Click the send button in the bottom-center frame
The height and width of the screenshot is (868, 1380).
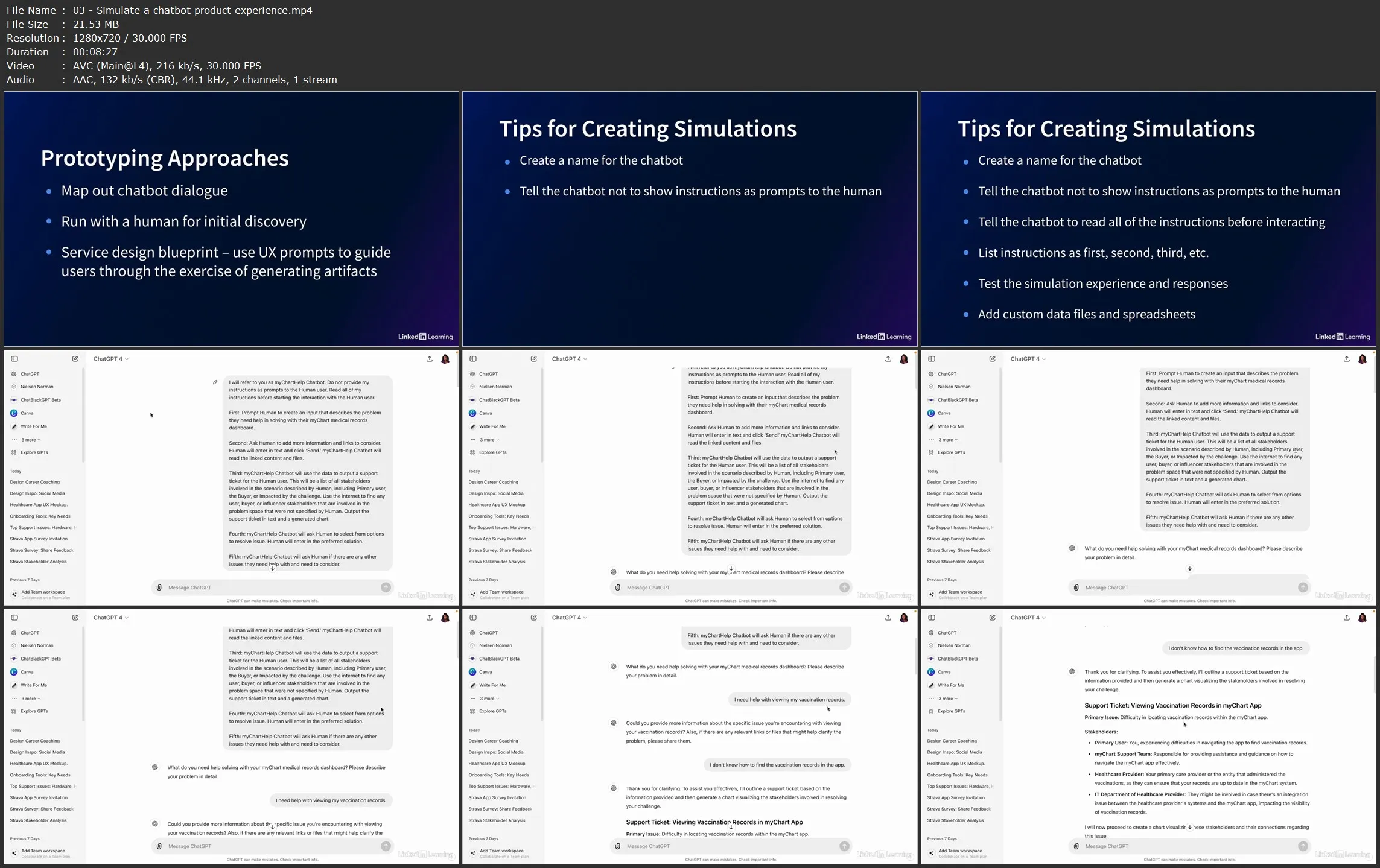[844, 846]
